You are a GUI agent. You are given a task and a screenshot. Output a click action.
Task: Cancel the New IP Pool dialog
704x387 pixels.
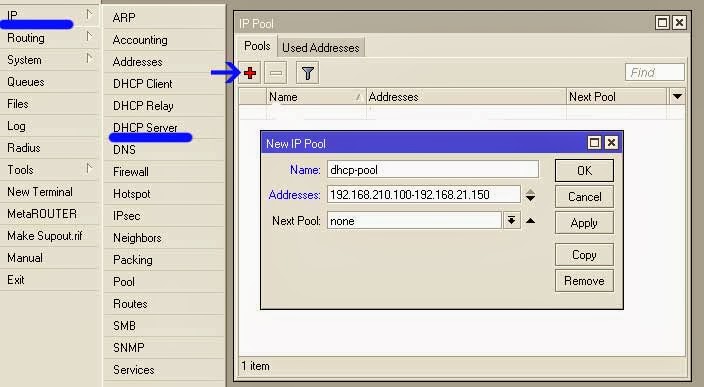point(584,197)
